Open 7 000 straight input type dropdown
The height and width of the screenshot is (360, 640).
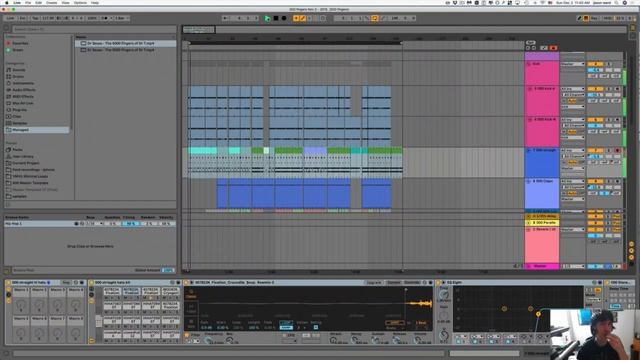[x=573, y=151]
